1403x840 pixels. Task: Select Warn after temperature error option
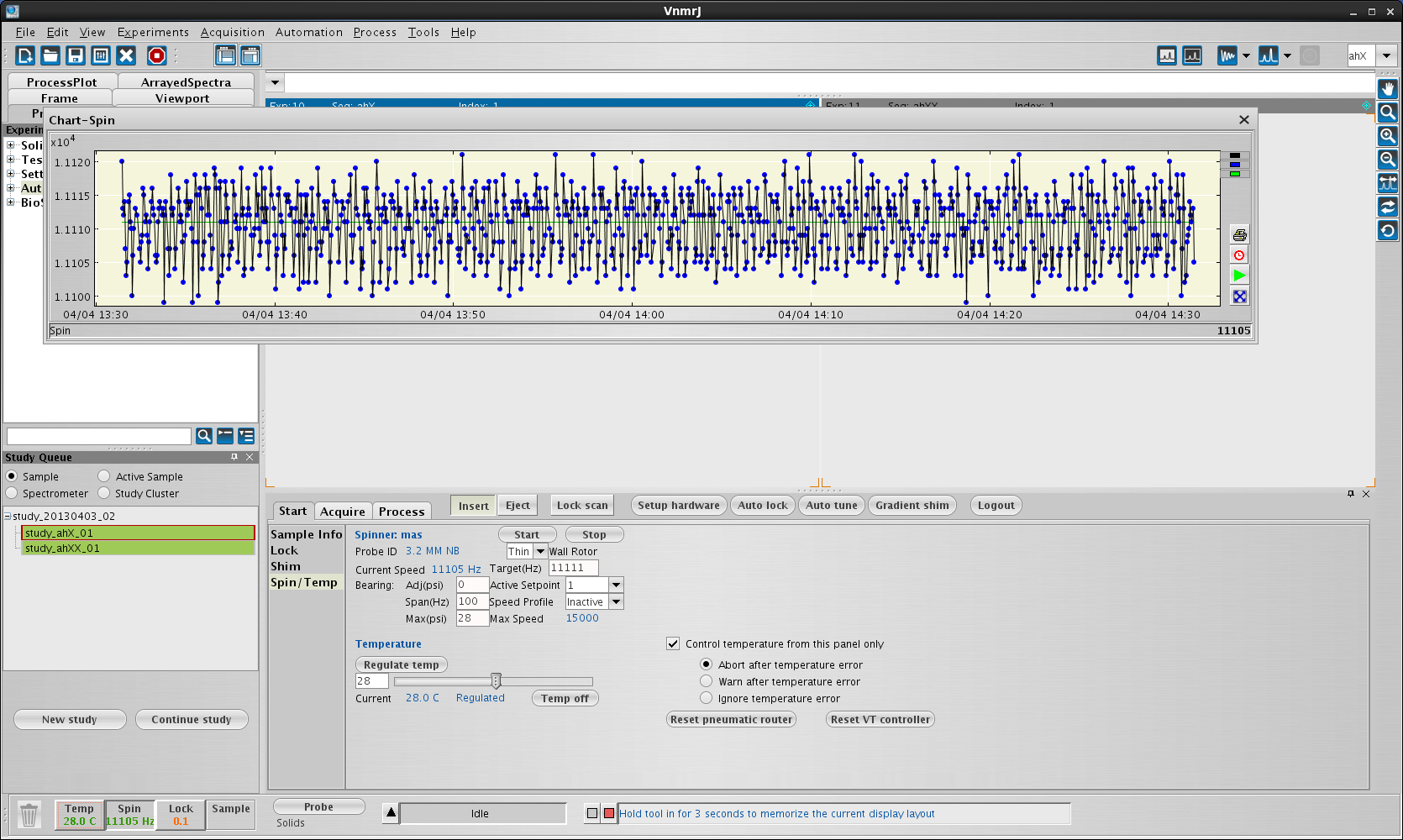point(706,681)
